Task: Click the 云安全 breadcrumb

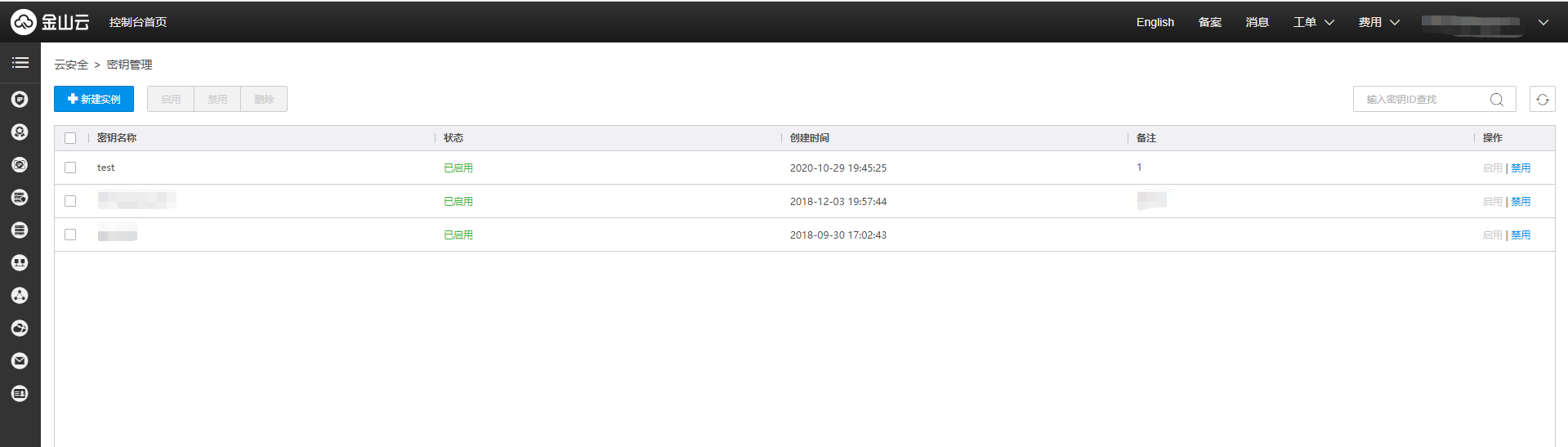Action: 71,65
